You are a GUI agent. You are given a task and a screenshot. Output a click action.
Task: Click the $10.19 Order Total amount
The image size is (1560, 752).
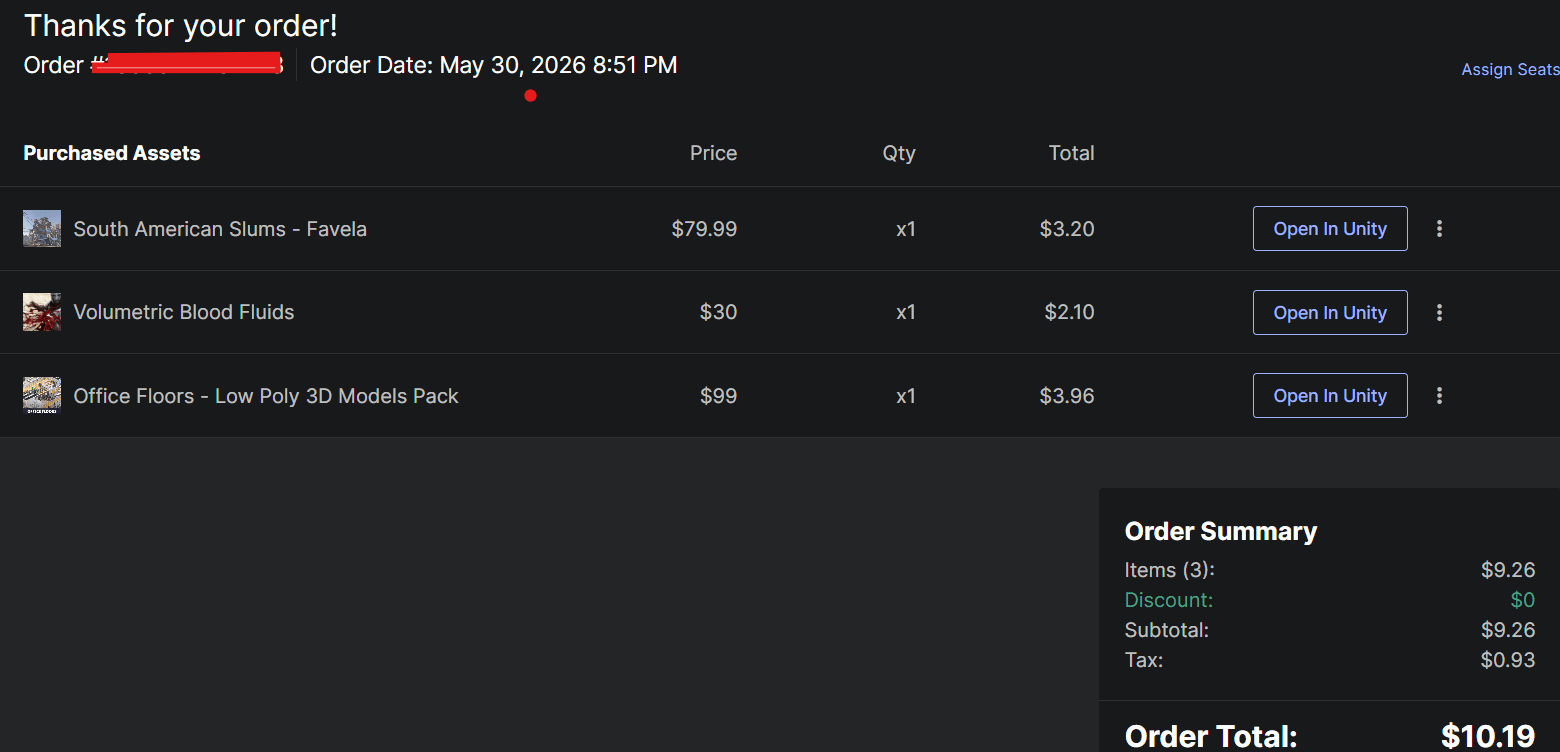pos(1488,736)
